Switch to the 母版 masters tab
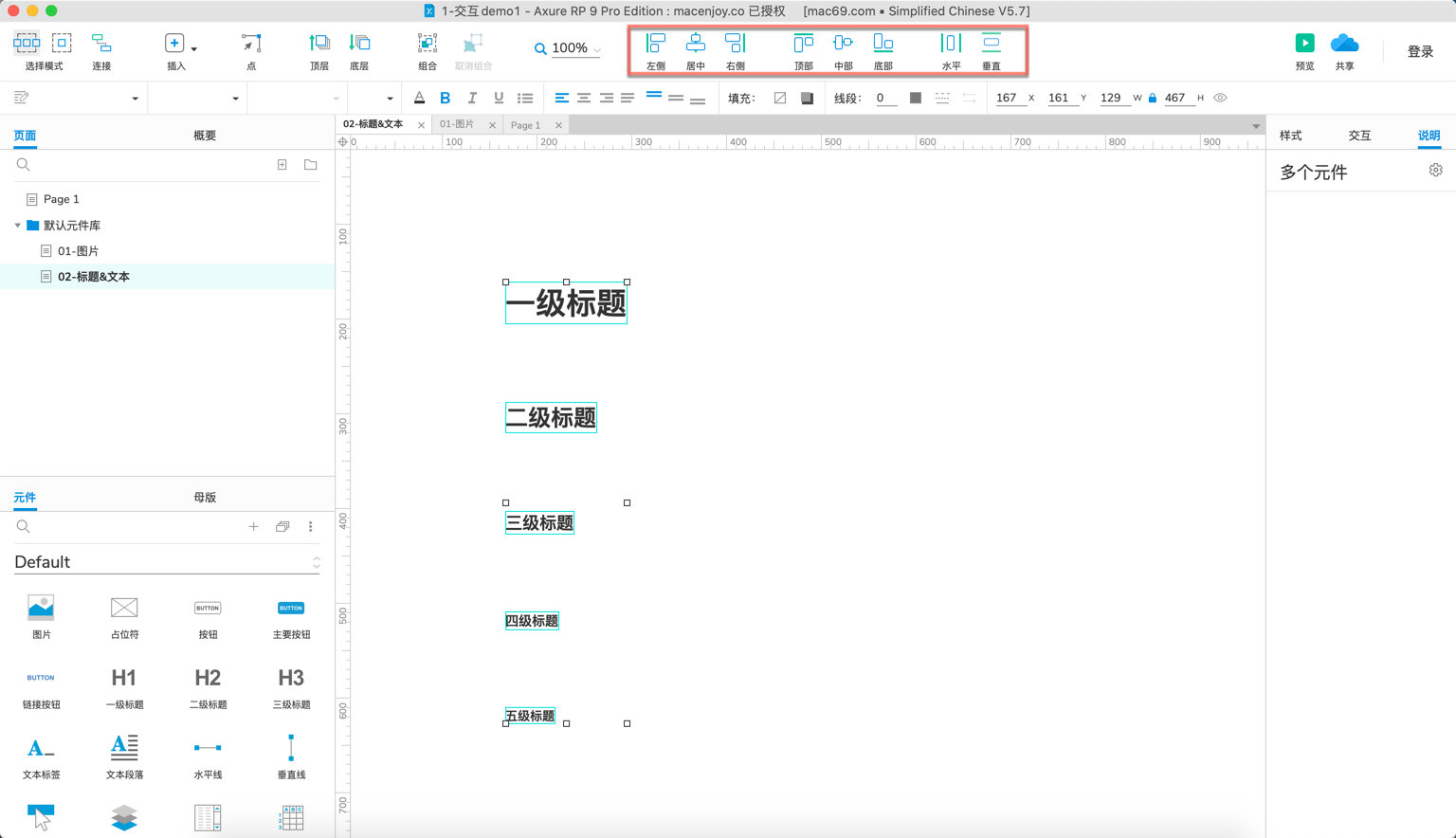 point(205,498)
